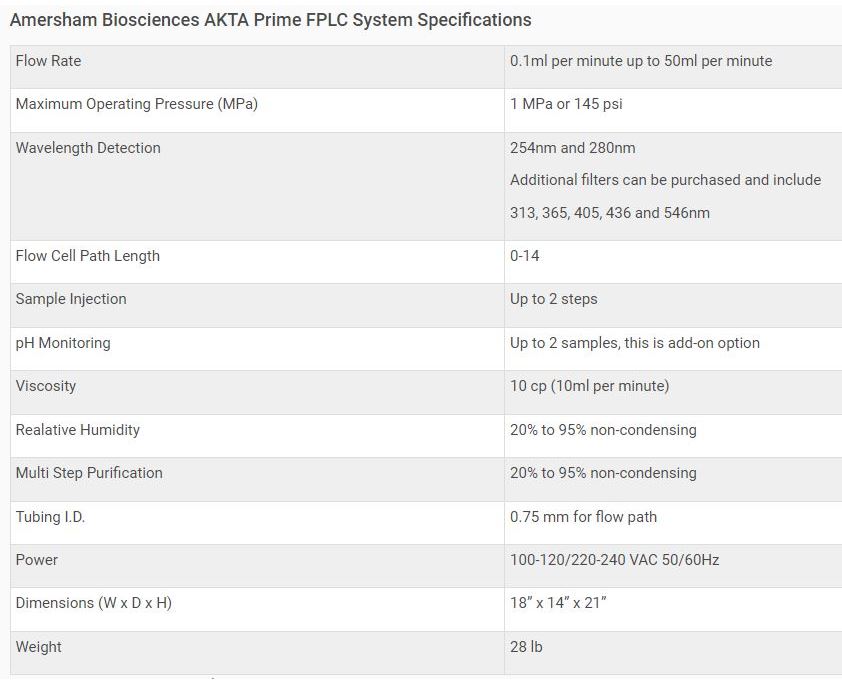Click the Viscosity row label
The image size is (842, 684).
point(46,386)
